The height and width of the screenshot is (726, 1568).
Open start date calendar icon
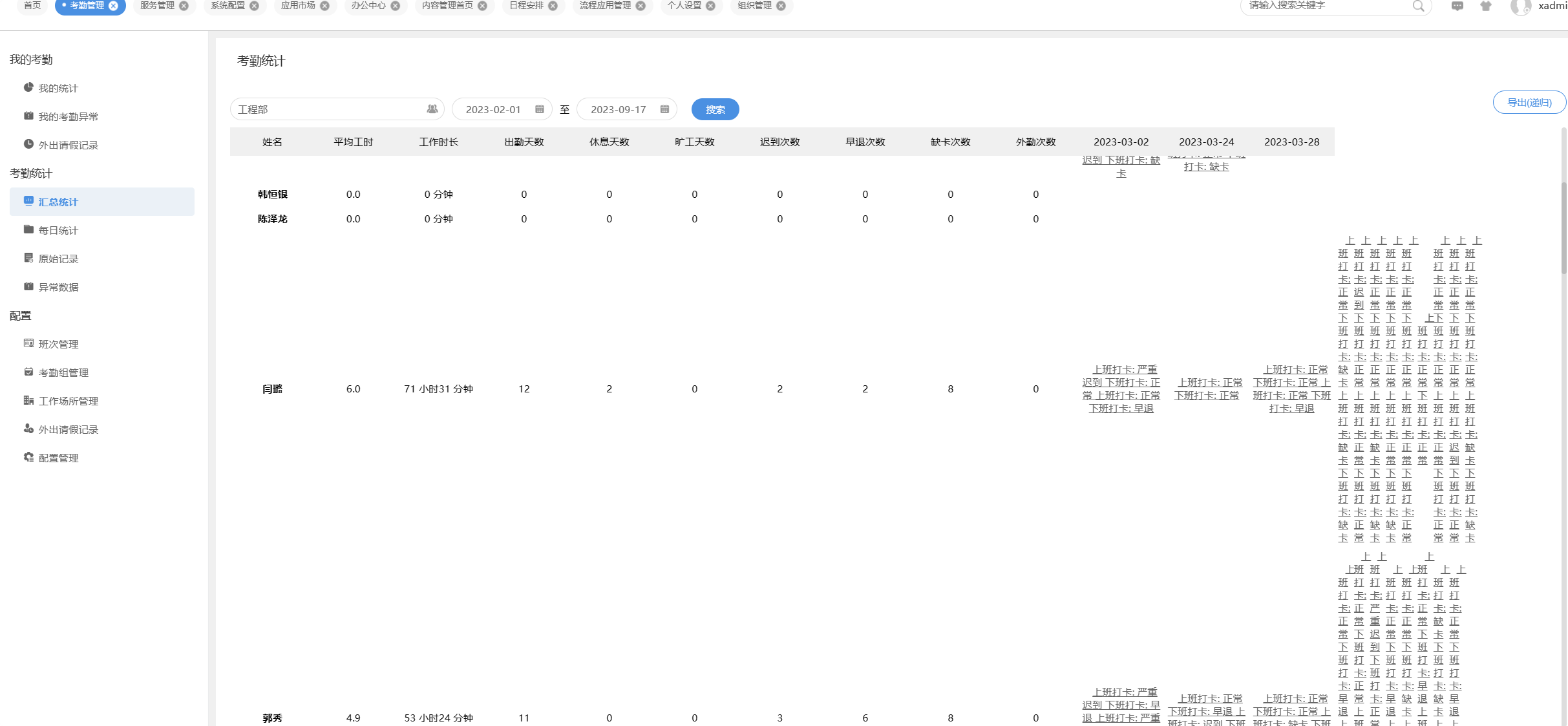point(540,109)
